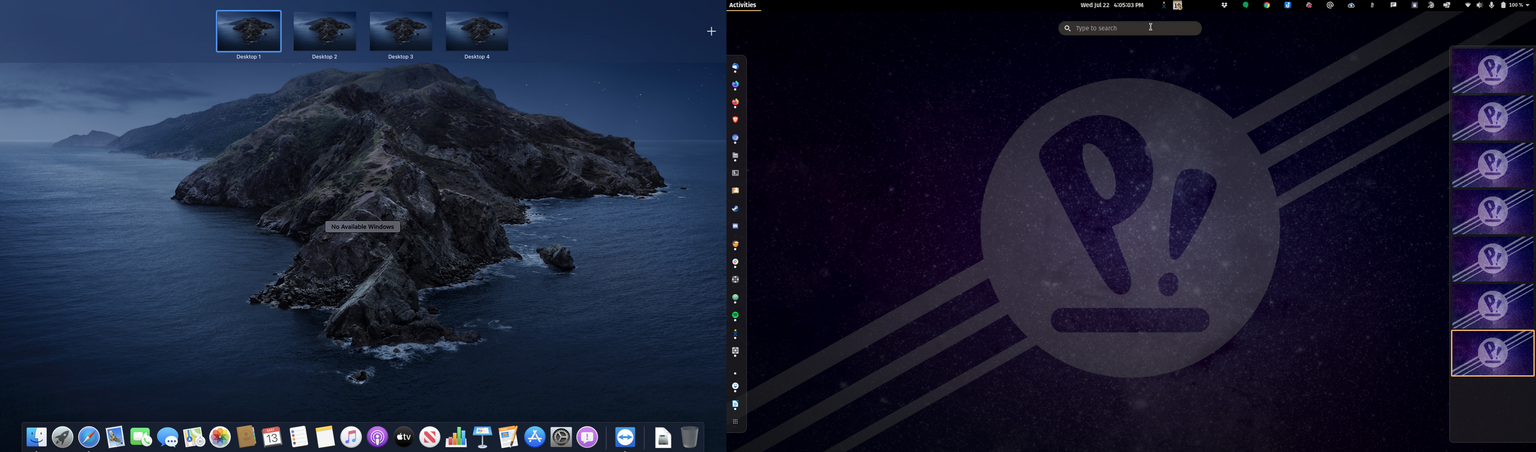Select the Desktop 2 space thumbnail

pyautogui.click(x=324, y=31)
